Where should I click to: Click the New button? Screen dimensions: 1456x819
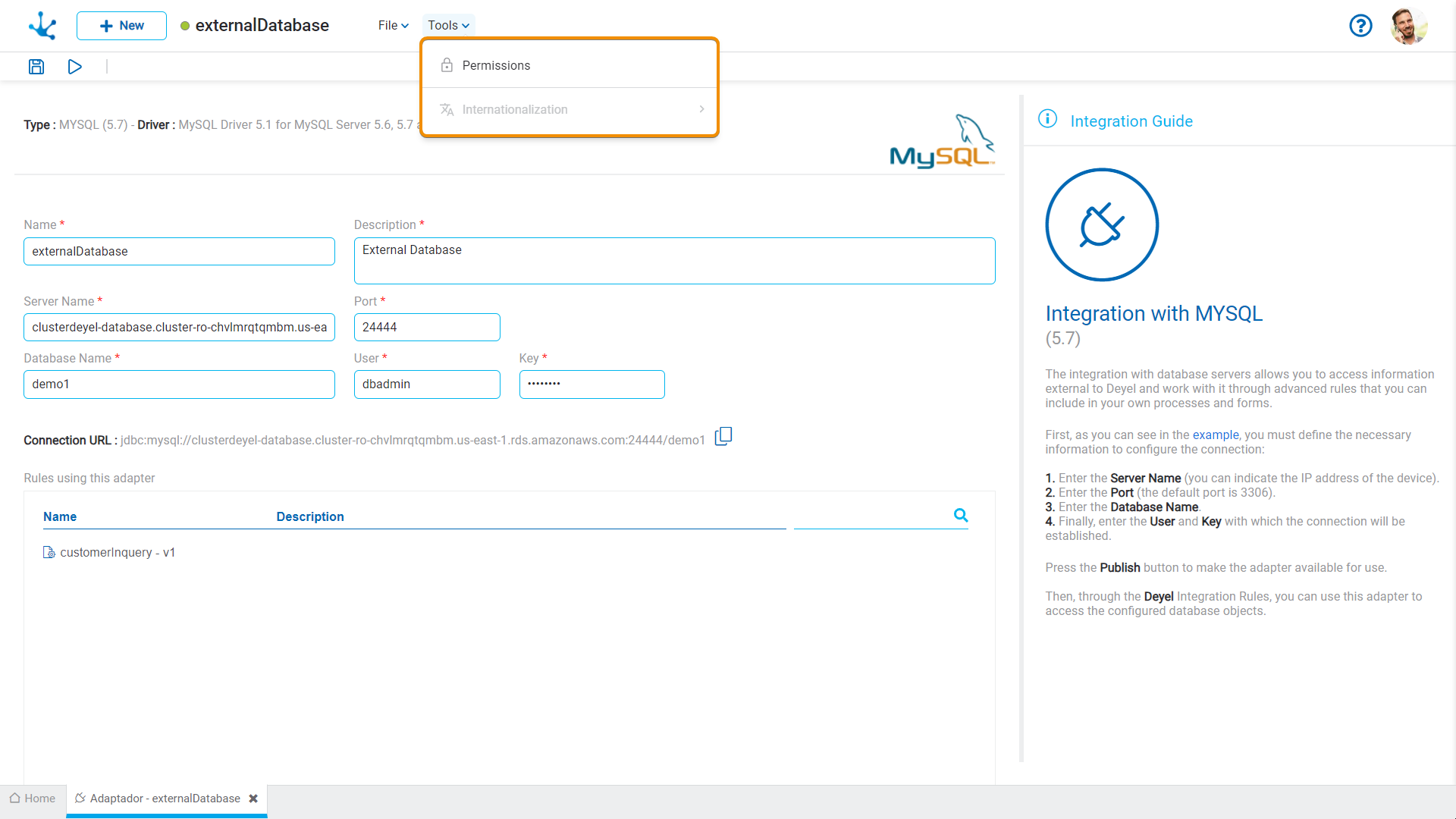[x=120, y=25]
